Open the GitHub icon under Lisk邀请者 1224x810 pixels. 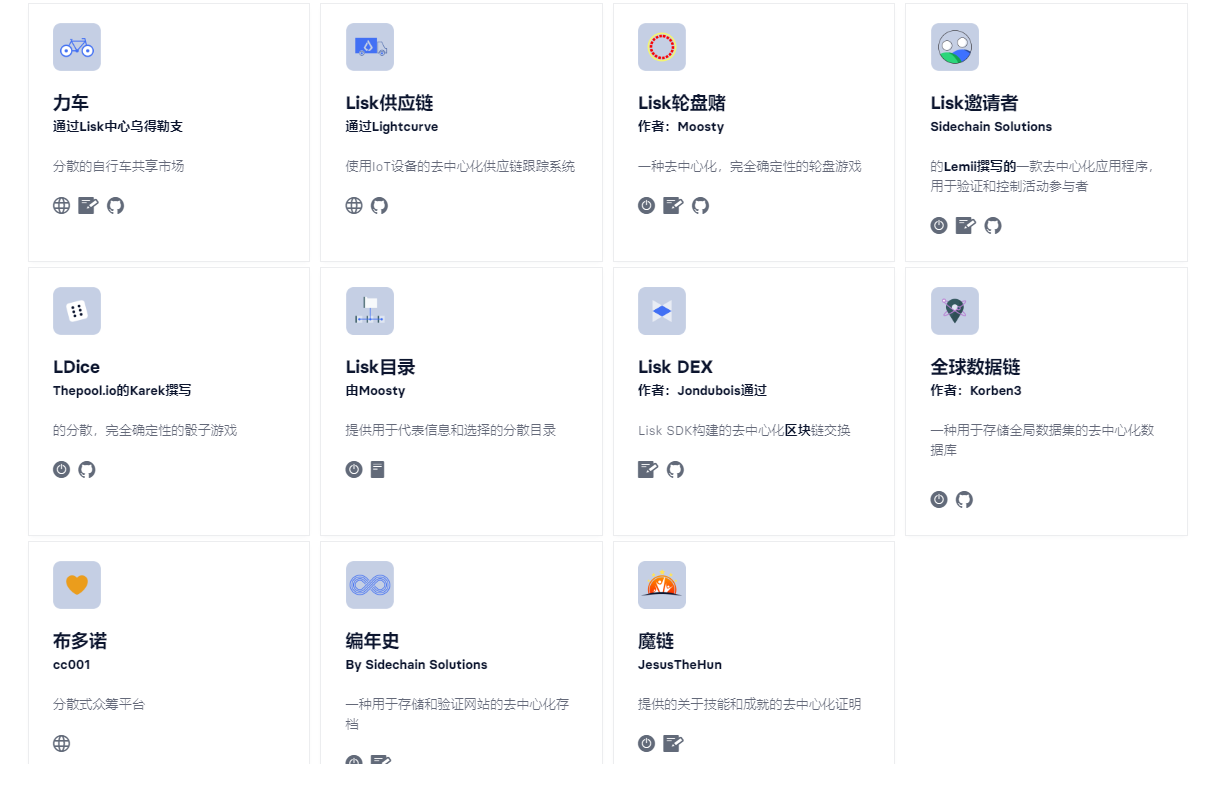pyautogui.click(x=993, y=226)
